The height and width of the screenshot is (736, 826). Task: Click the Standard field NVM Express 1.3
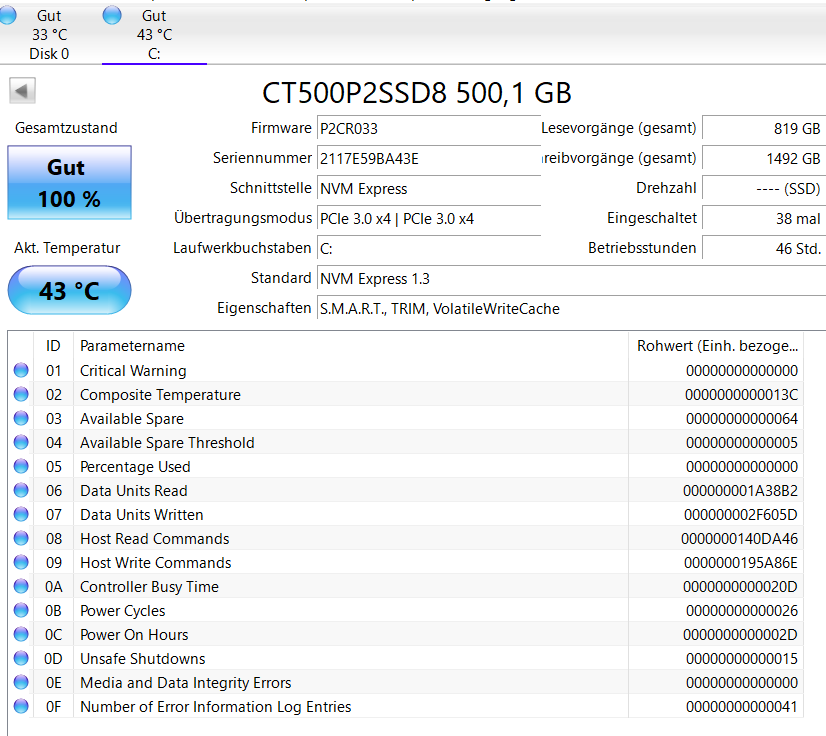[x=572, y=279]
